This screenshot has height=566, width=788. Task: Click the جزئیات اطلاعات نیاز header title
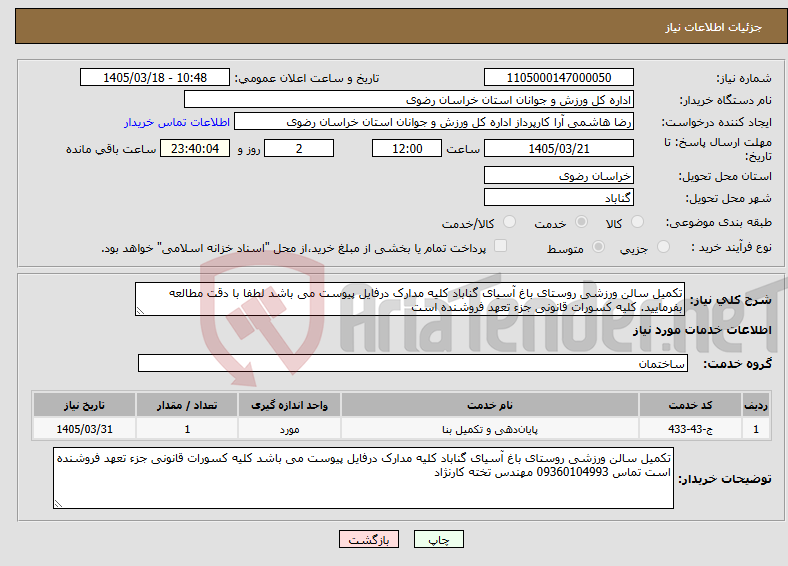coord(714,27)
